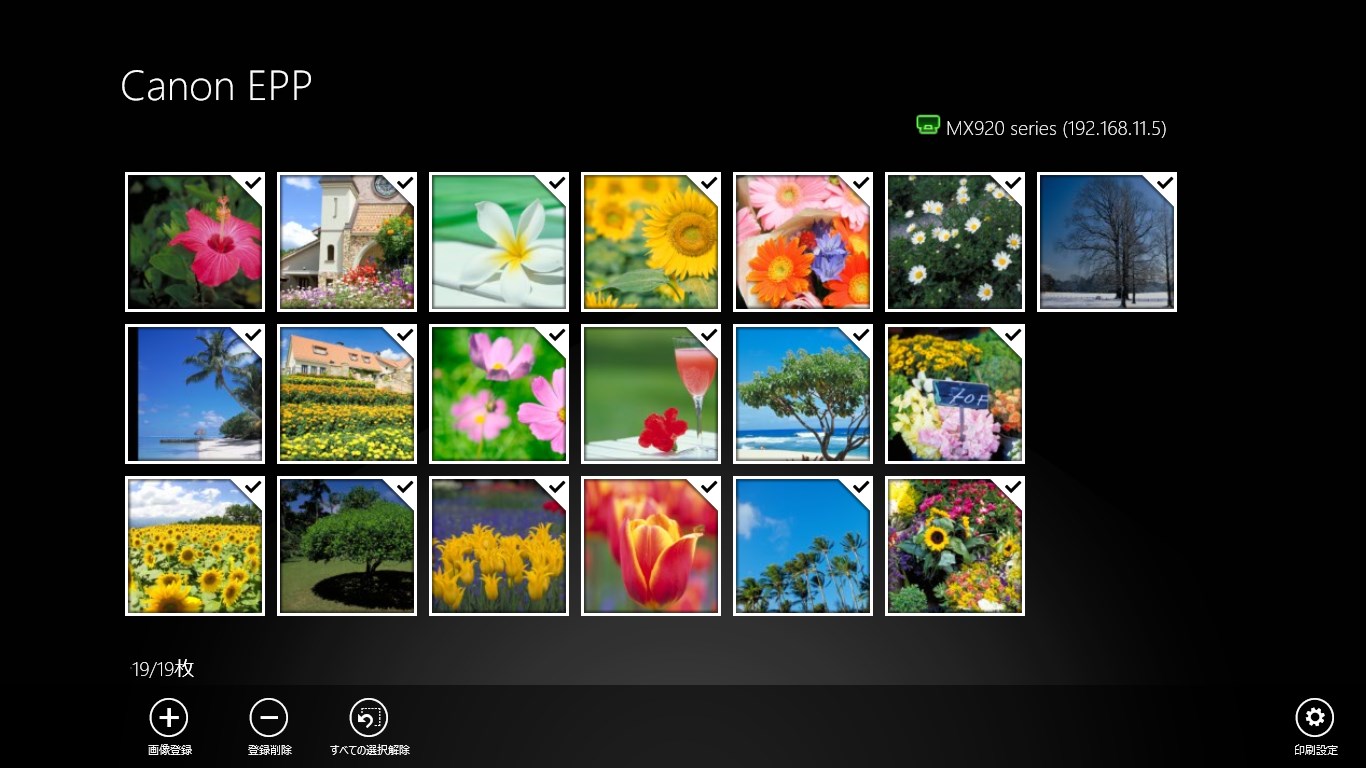
Task: Uncheck the winter bare tree photo checkmark
Action: (x=1165, y=183)
